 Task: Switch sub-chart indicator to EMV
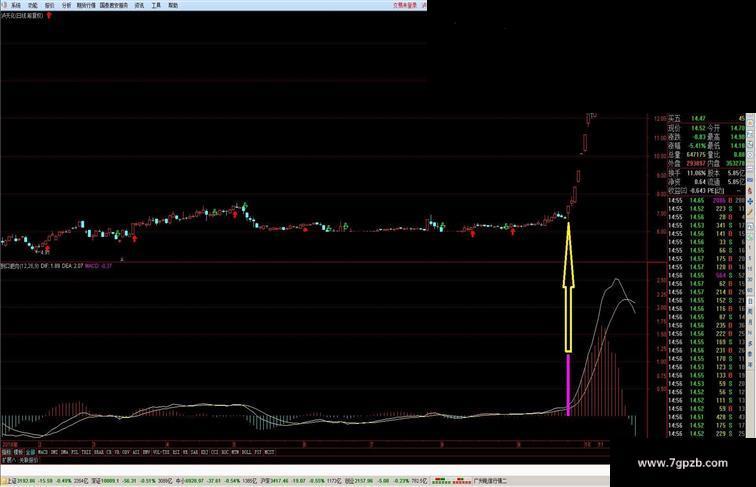[146, 452]
